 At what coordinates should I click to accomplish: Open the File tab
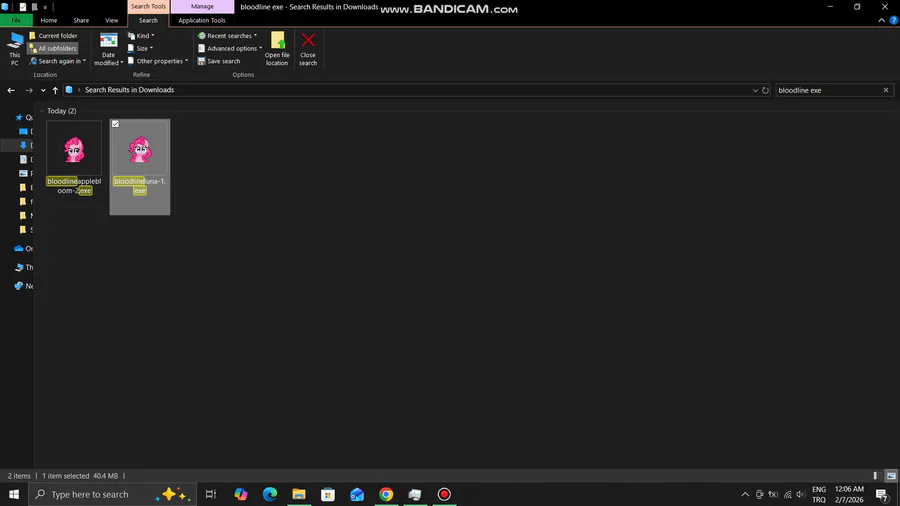[16, 20]
